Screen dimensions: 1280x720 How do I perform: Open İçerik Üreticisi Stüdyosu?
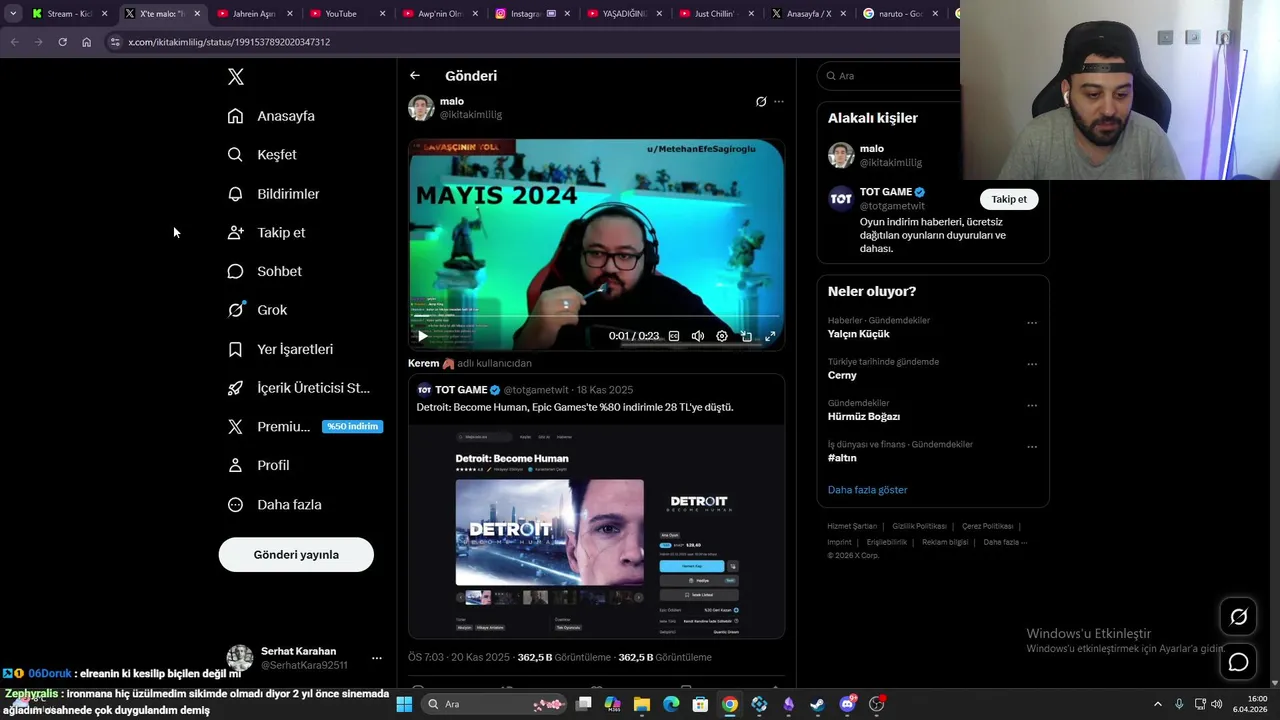tap(298, 388)
